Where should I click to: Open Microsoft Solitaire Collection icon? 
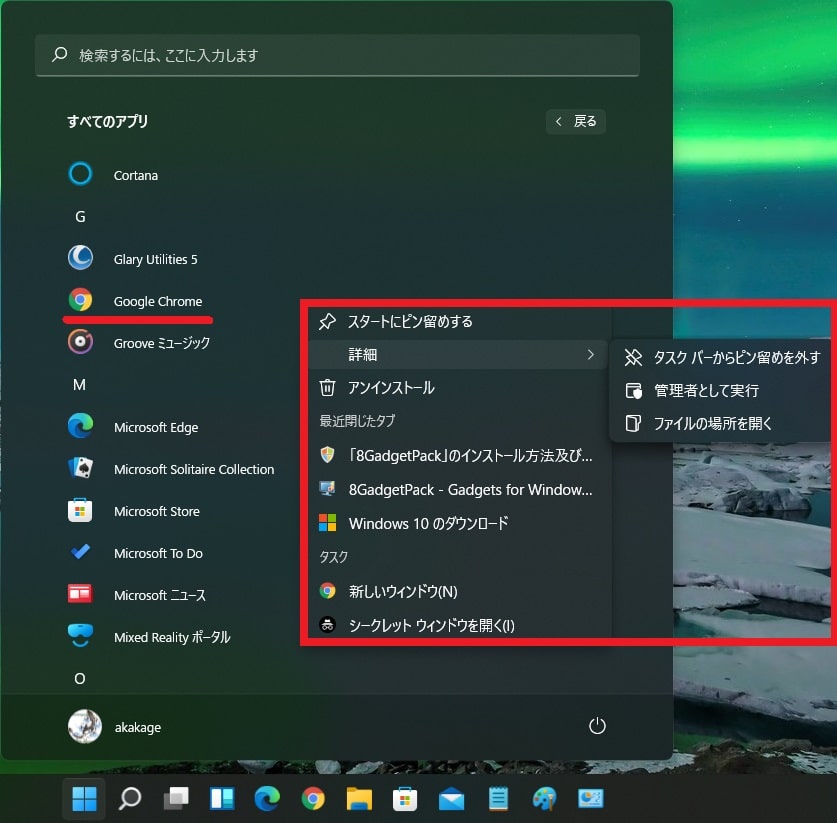[80, 468]
